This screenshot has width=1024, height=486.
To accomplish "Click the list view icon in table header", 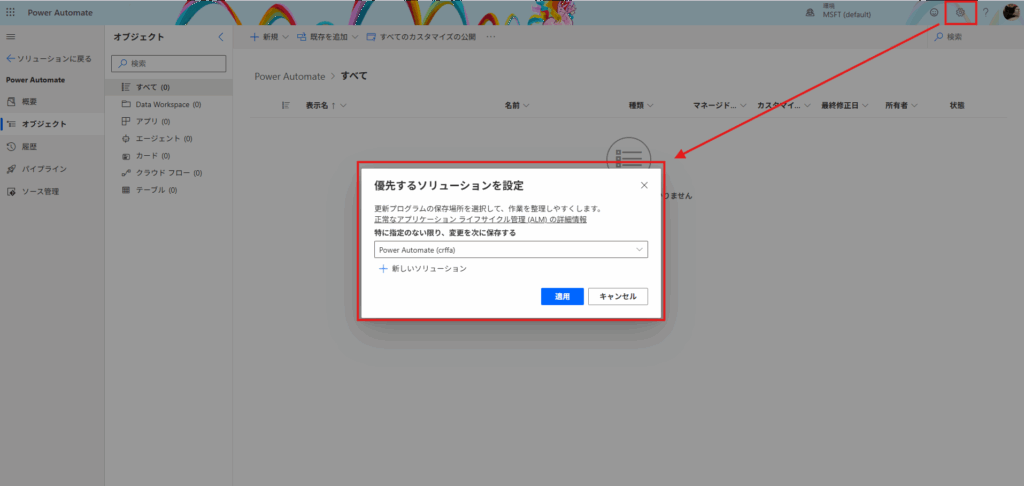I will point(285,105).
